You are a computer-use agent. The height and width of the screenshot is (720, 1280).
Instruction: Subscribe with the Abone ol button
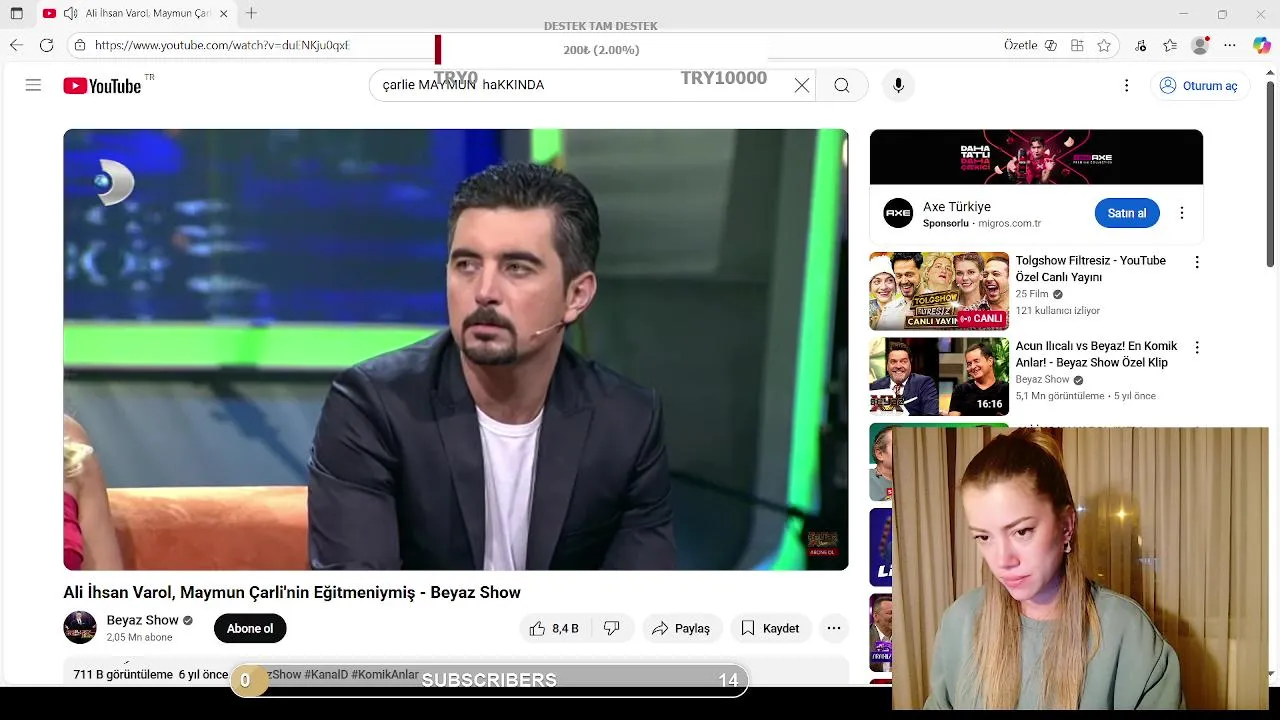(250, 628)
